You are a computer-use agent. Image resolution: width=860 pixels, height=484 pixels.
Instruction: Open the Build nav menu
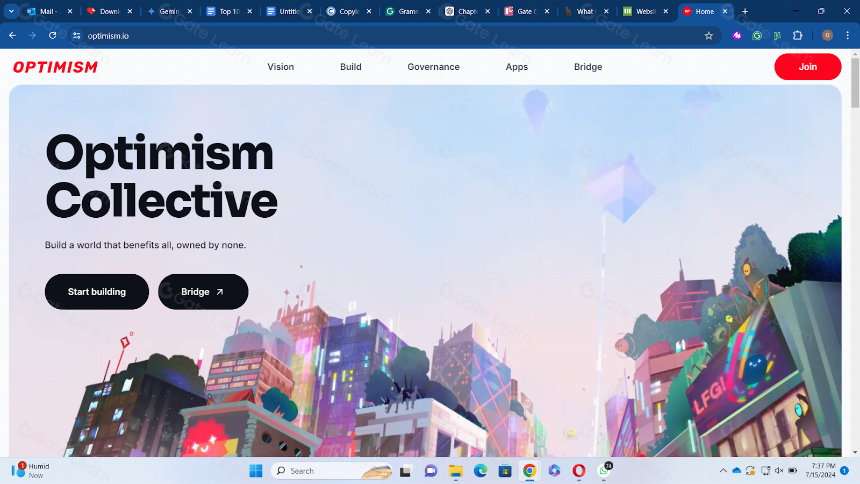click(x=350, y=67)
